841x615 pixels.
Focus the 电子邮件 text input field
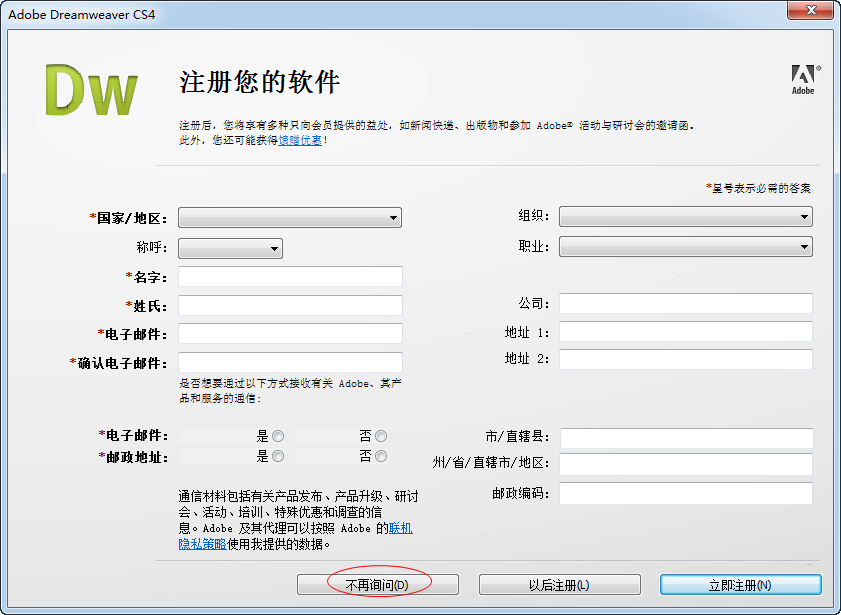tap(290, 334)
